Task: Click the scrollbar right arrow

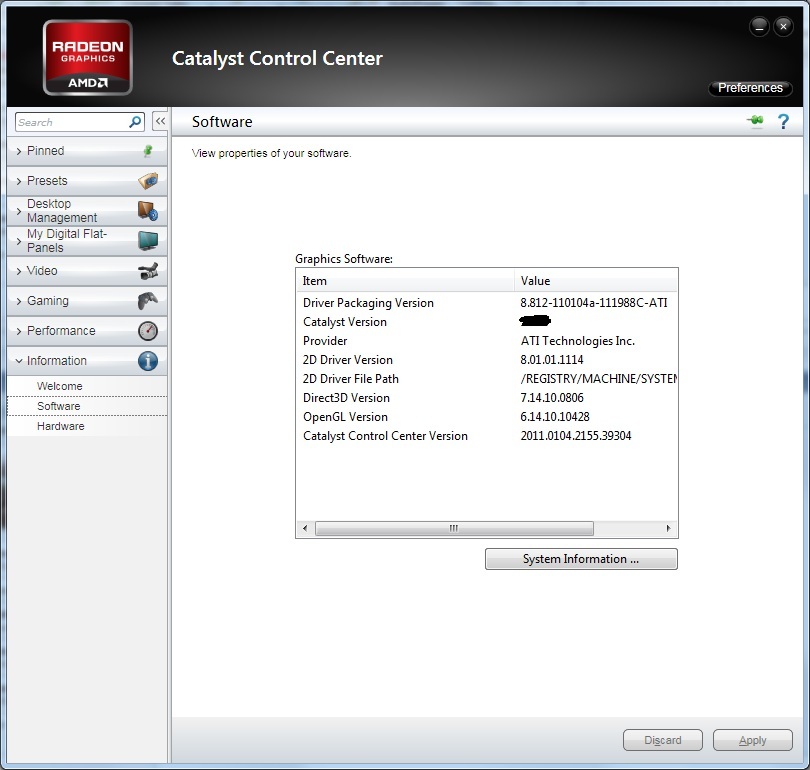Action: click(668, 528)
